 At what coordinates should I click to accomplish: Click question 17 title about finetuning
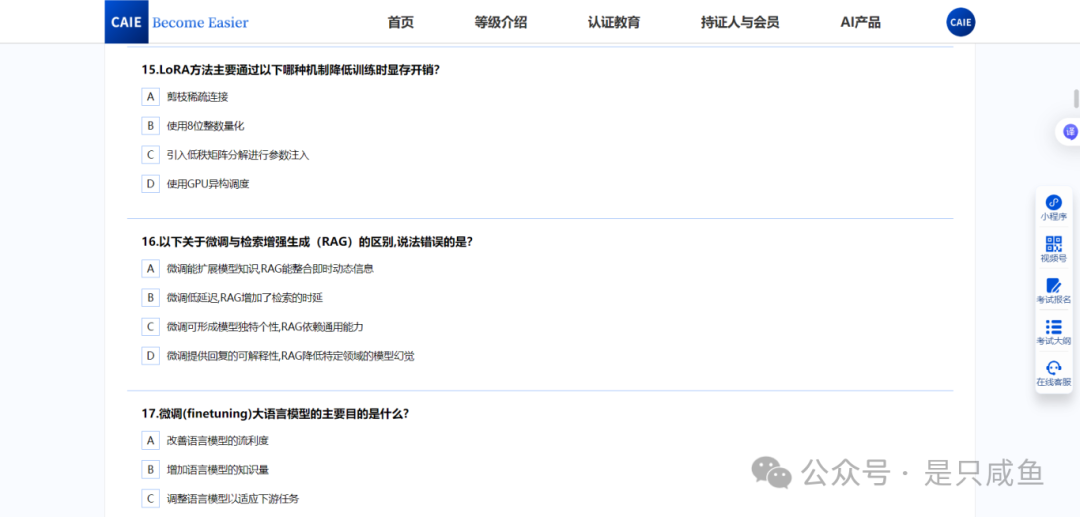[276, 414]
